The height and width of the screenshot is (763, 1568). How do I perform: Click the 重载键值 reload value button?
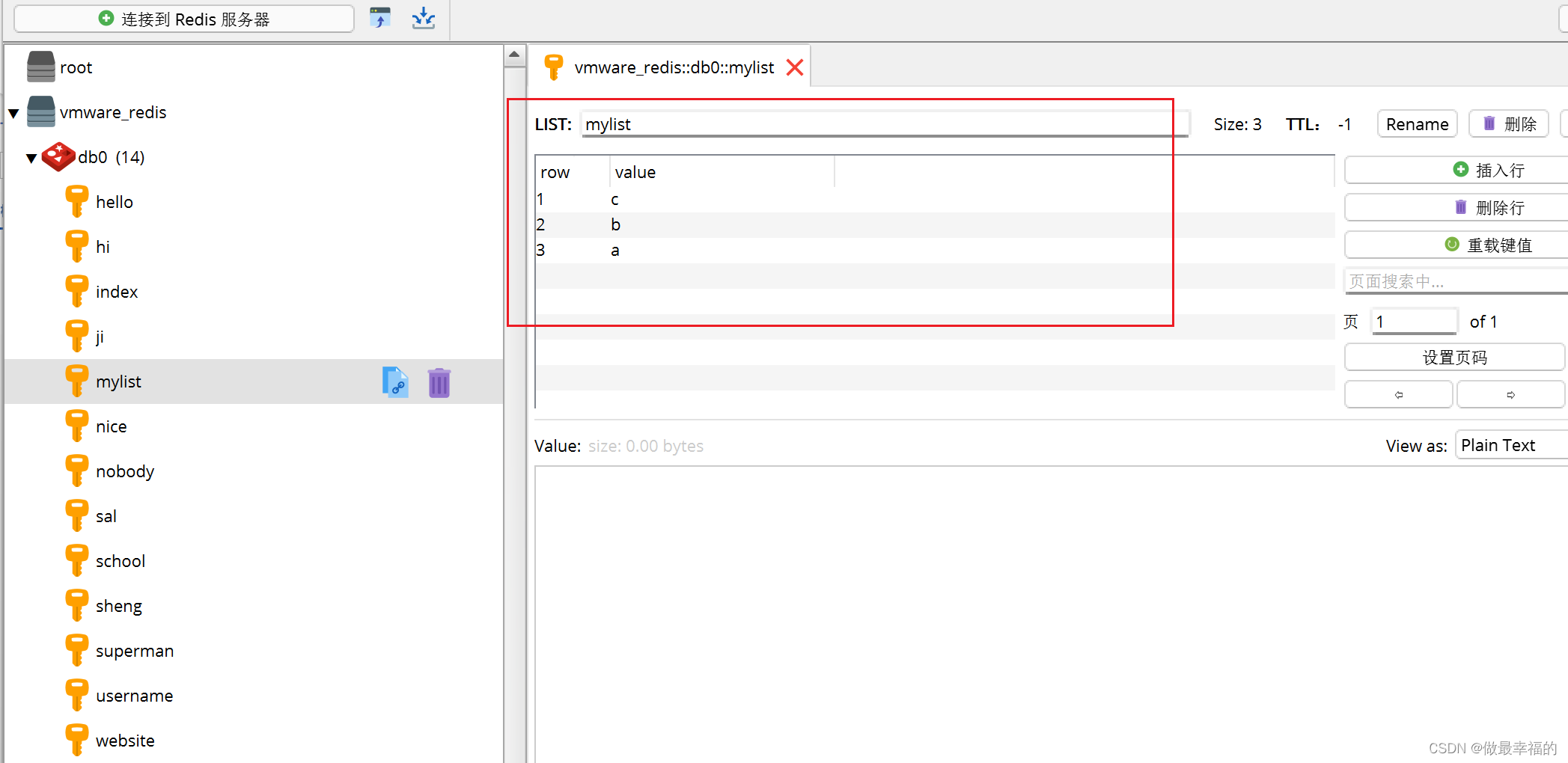(1455, 245)
